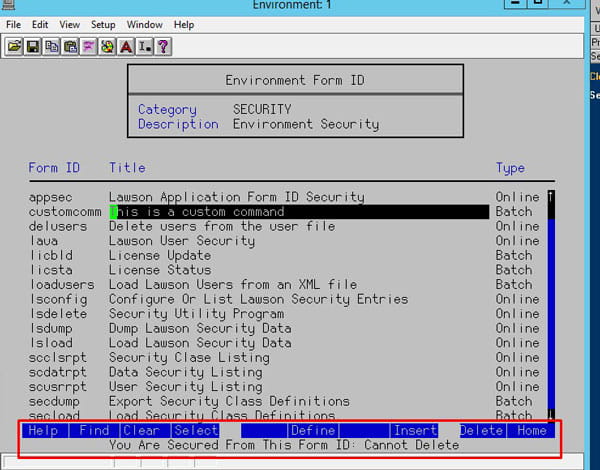Image resolution: width=600 pixels, height=470 pixels.
Task: Click the Paste clipboard icon
Action: [70, 47]
